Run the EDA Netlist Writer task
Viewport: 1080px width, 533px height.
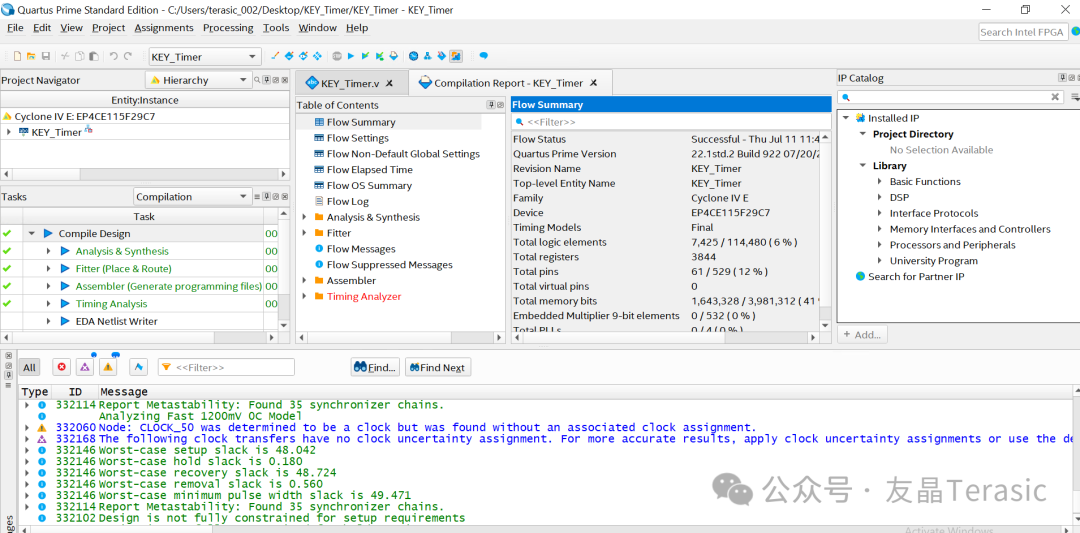116,322
